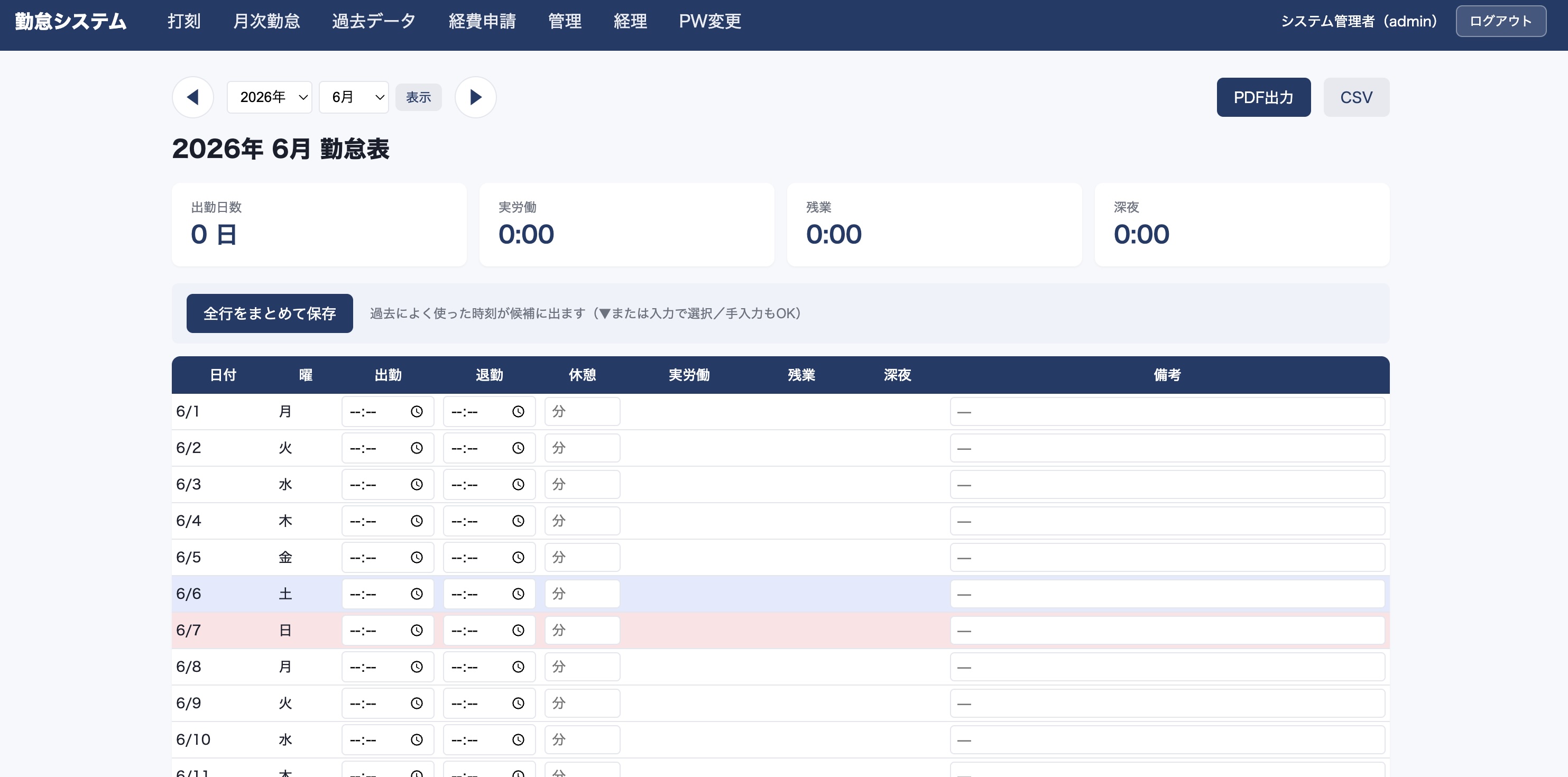Open clock picker for 6/4 出勤
The height and width of the screenshot is (777, 1568).
pyautogui.click(x=417, y=522)
